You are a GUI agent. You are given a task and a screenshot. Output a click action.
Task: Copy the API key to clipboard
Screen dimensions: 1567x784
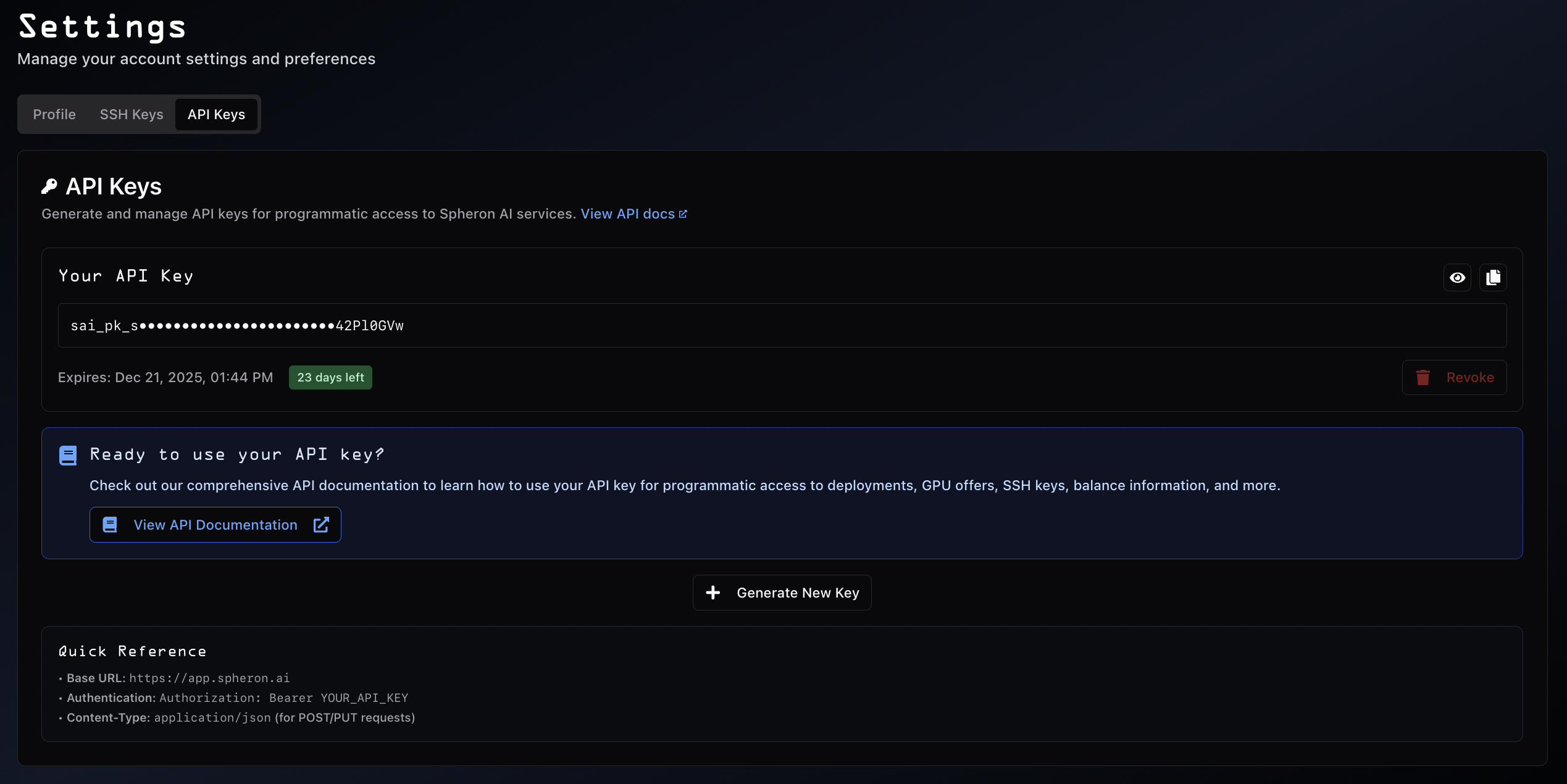click(x=1493, y=278)
